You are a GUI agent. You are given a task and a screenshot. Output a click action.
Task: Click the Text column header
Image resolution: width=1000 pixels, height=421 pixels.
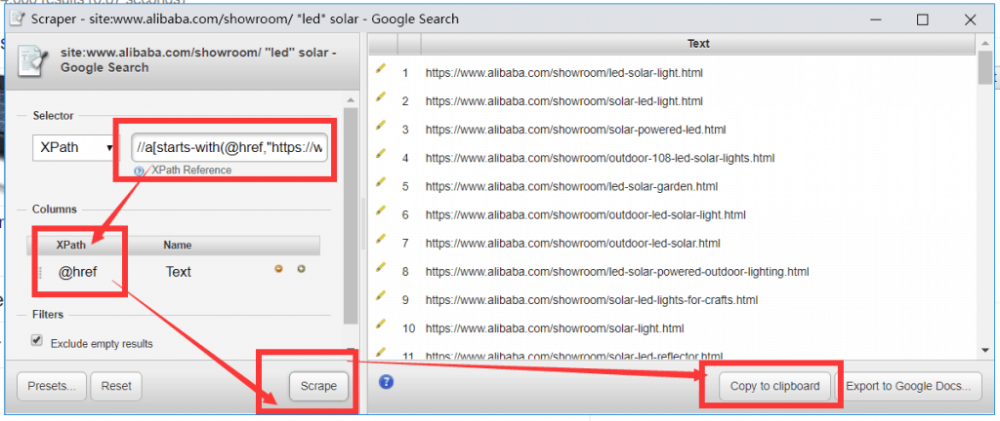[698, 44]
